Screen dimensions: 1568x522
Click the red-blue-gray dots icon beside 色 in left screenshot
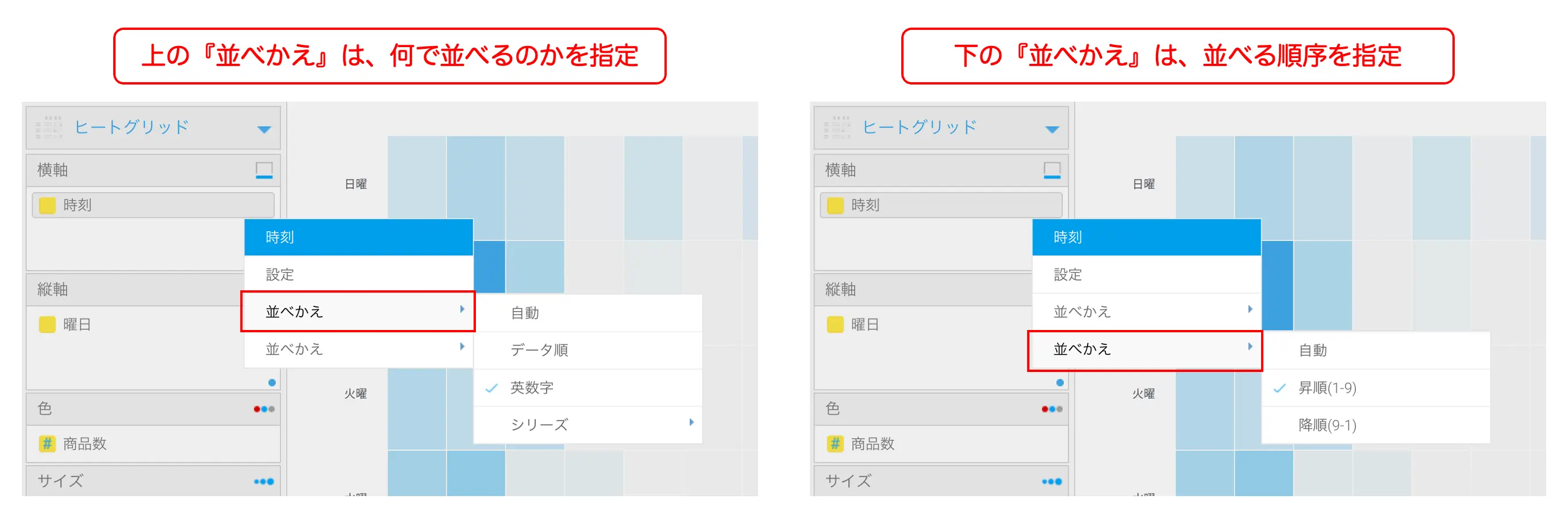(x=264, y=409)
